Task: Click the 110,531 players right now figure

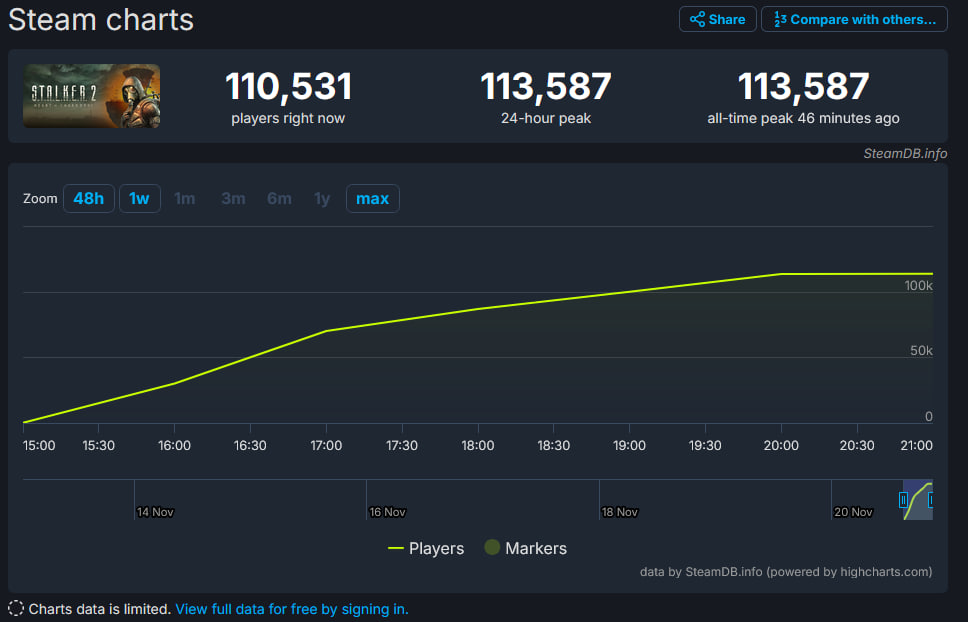Action: [288, 86]
